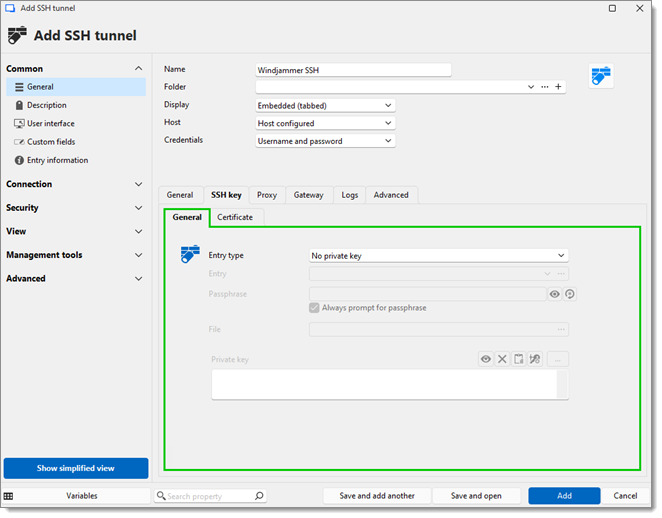Expand the Security section in sidebar
Image resolution: width=662 pixels, height=518 pixels.
click(x=75, y=208)
